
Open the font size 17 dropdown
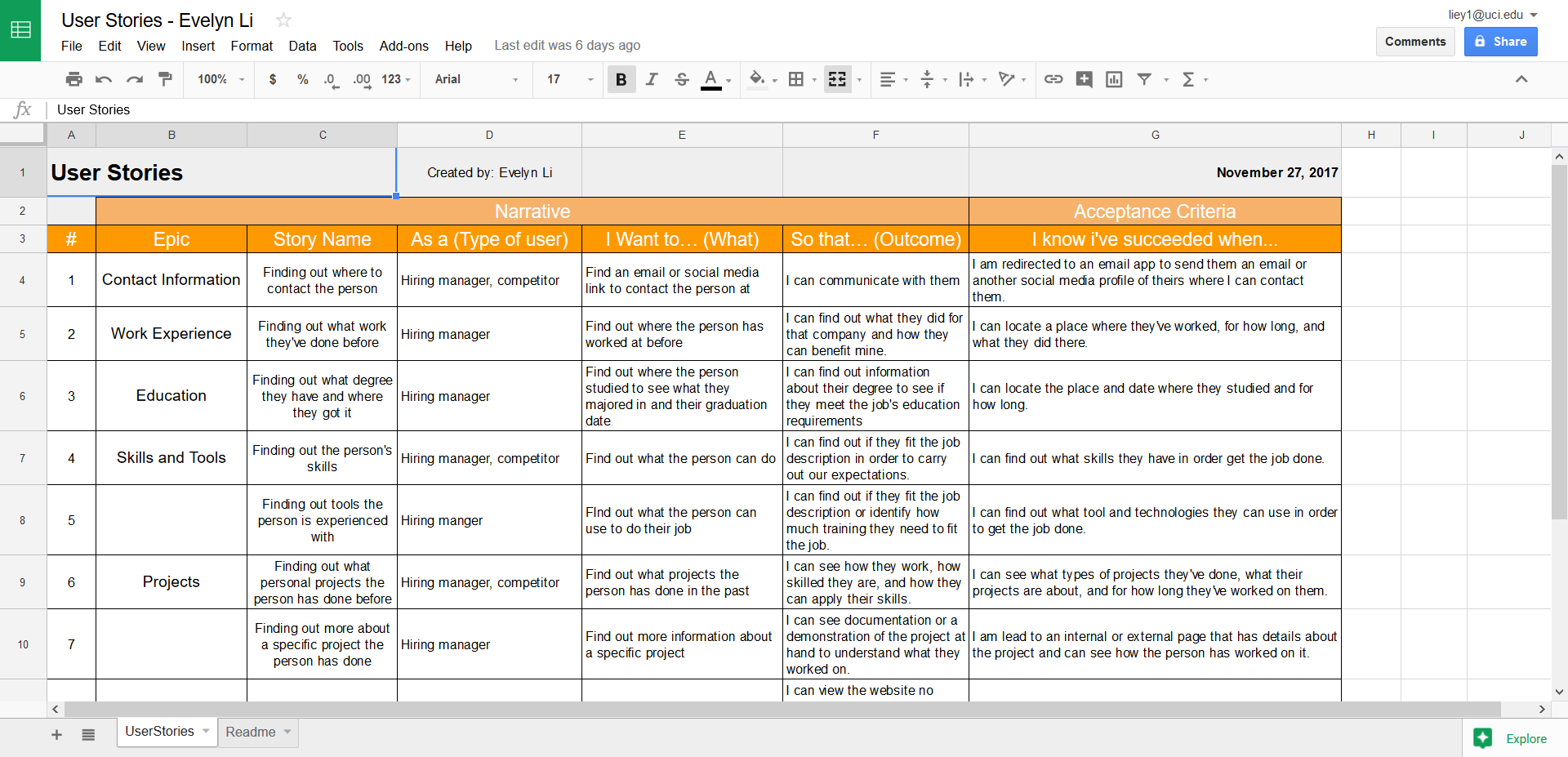coord(570,79)
